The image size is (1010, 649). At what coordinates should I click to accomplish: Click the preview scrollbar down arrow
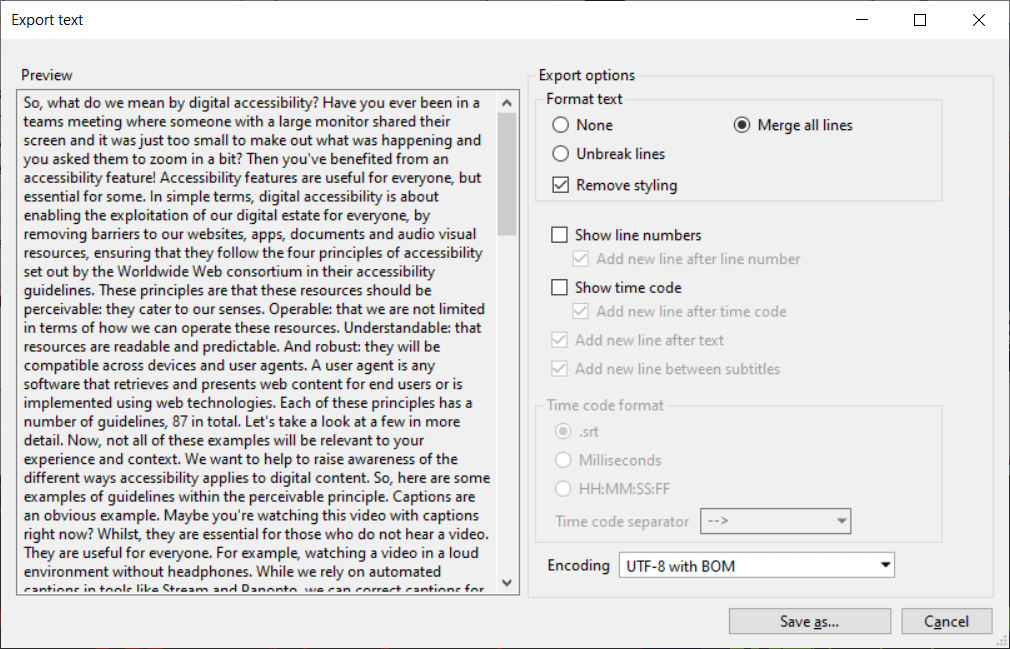tap(507, 583)
